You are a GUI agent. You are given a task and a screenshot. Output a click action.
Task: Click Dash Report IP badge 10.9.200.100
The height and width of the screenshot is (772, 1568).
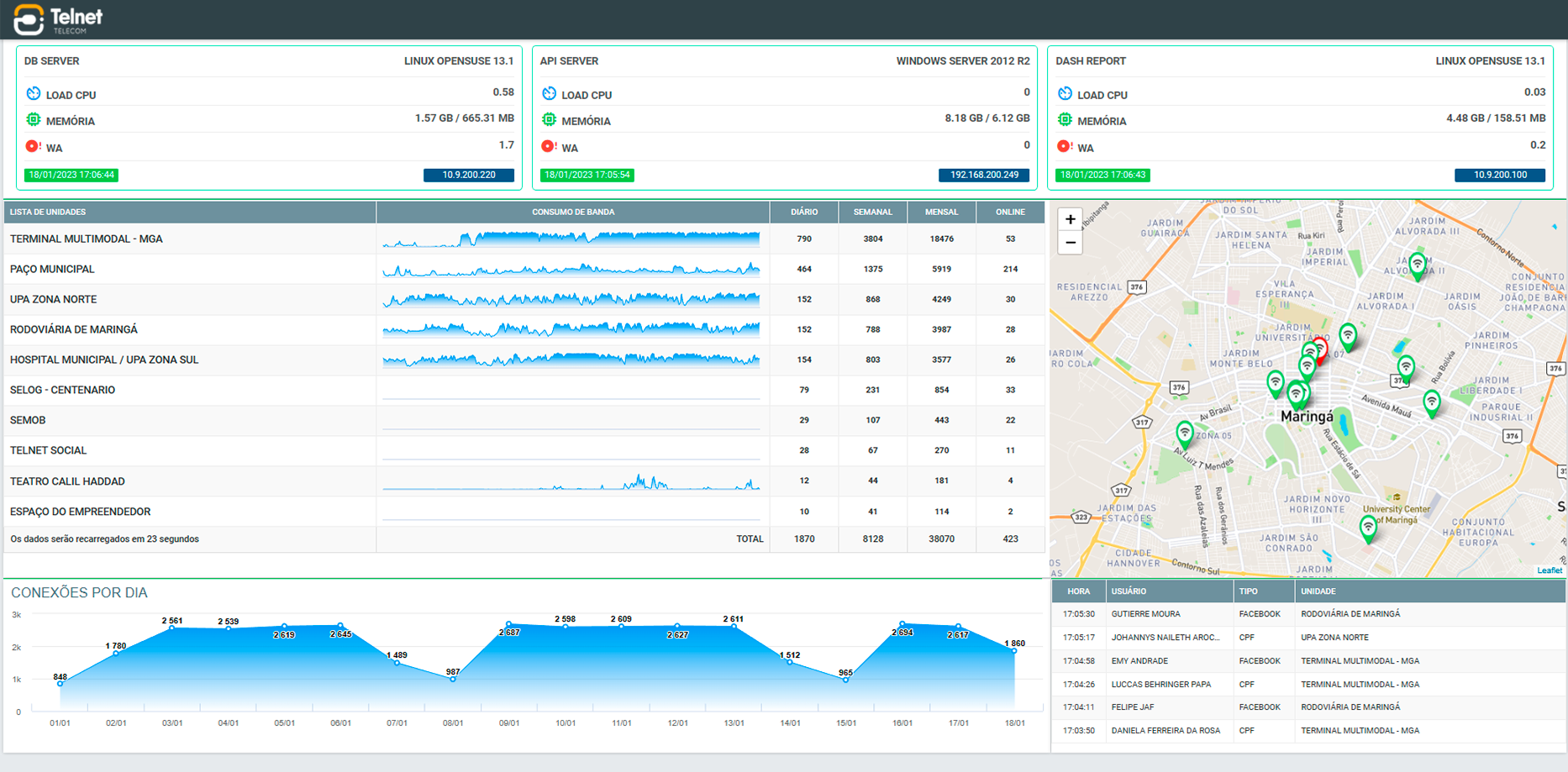[1500, 175]
